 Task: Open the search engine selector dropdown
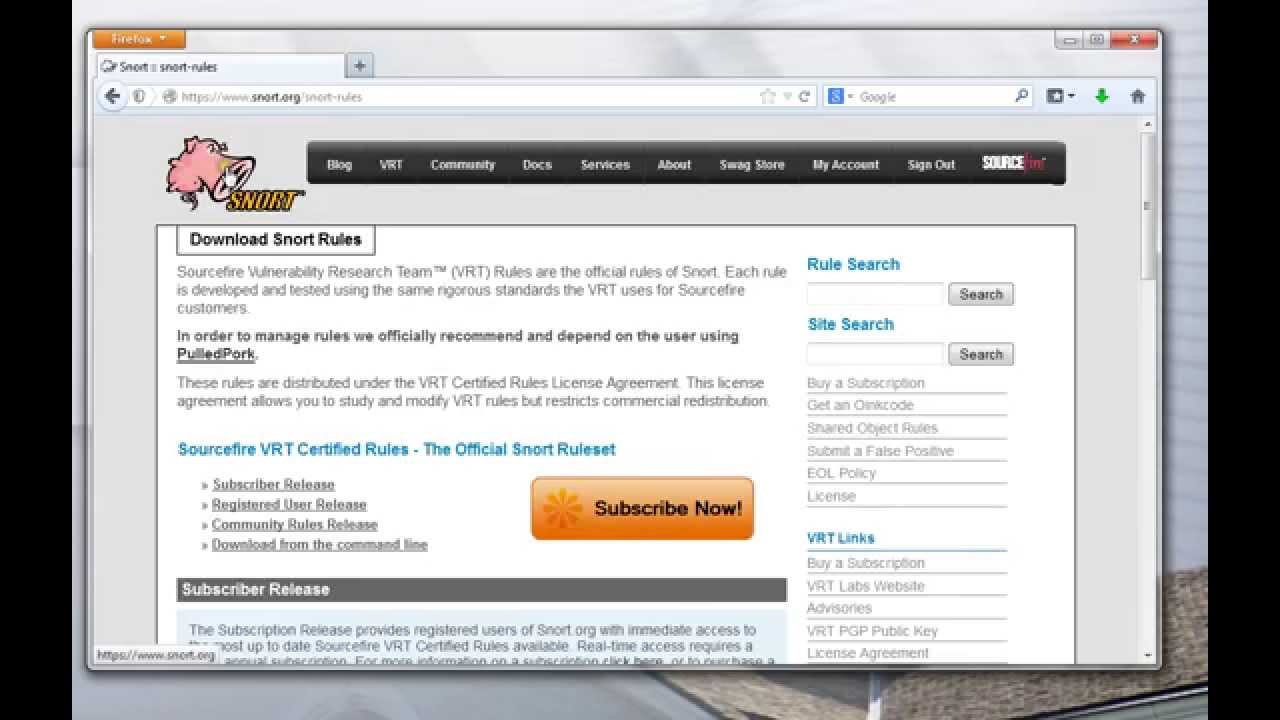[840, 97]
